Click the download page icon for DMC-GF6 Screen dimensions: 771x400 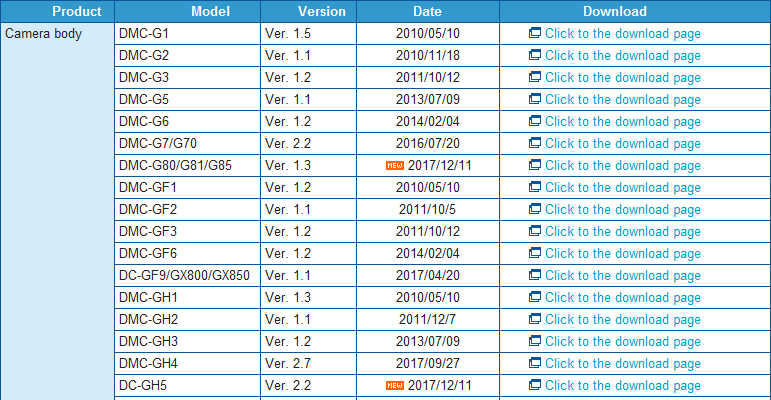[534, 252]
